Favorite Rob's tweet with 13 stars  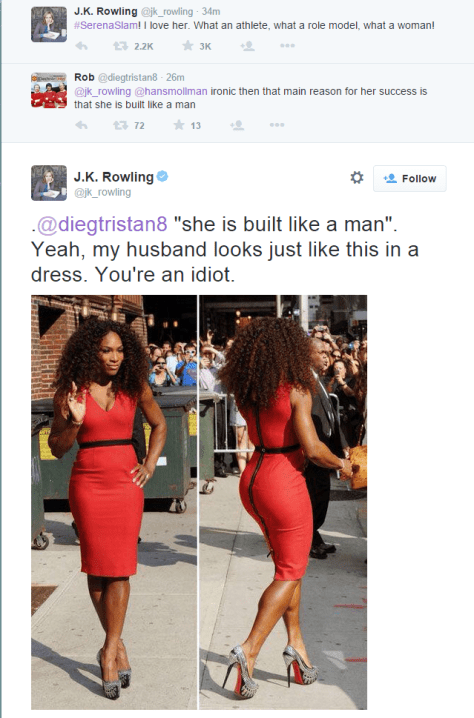(x=179, y=125)
